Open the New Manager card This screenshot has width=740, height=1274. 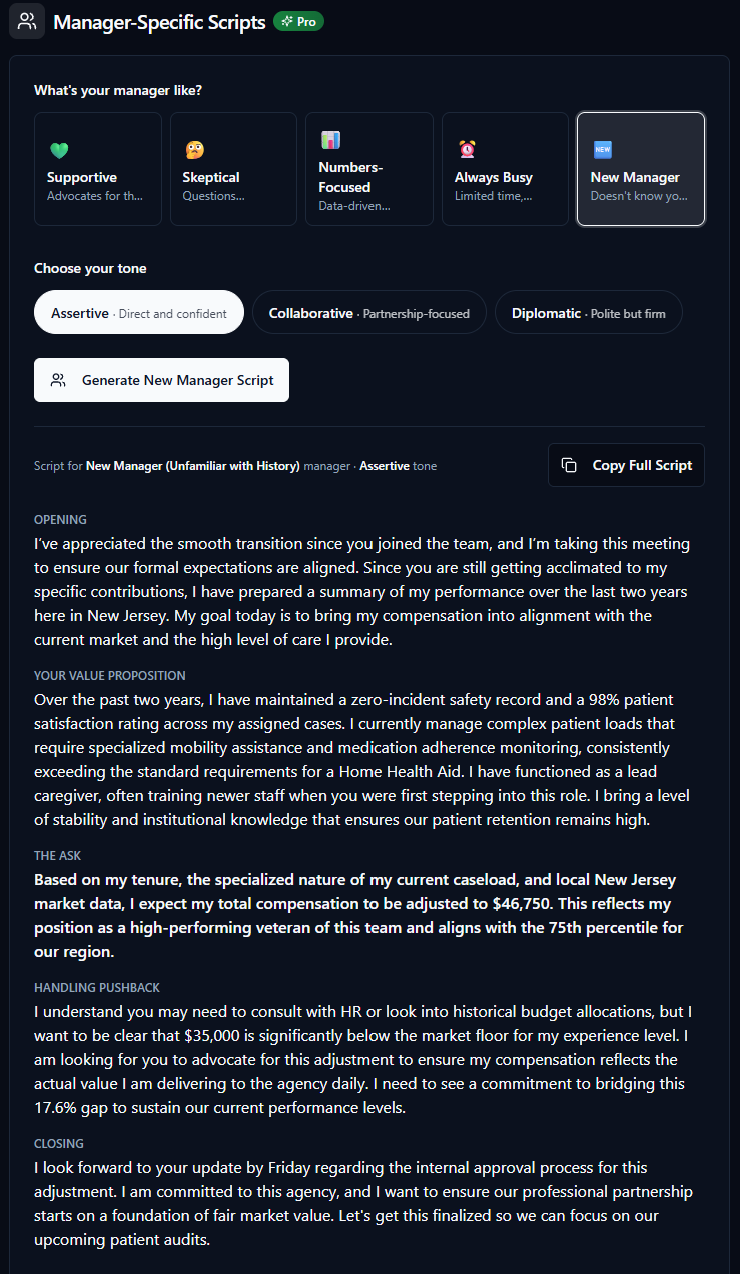[x=640, y=169]
